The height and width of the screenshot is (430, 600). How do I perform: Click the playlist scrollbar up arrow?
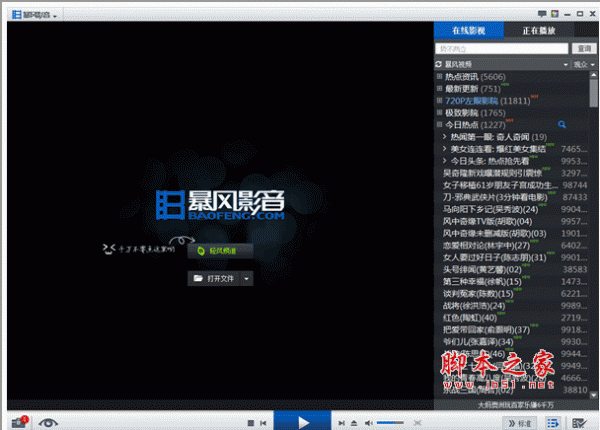click(593, 75)
